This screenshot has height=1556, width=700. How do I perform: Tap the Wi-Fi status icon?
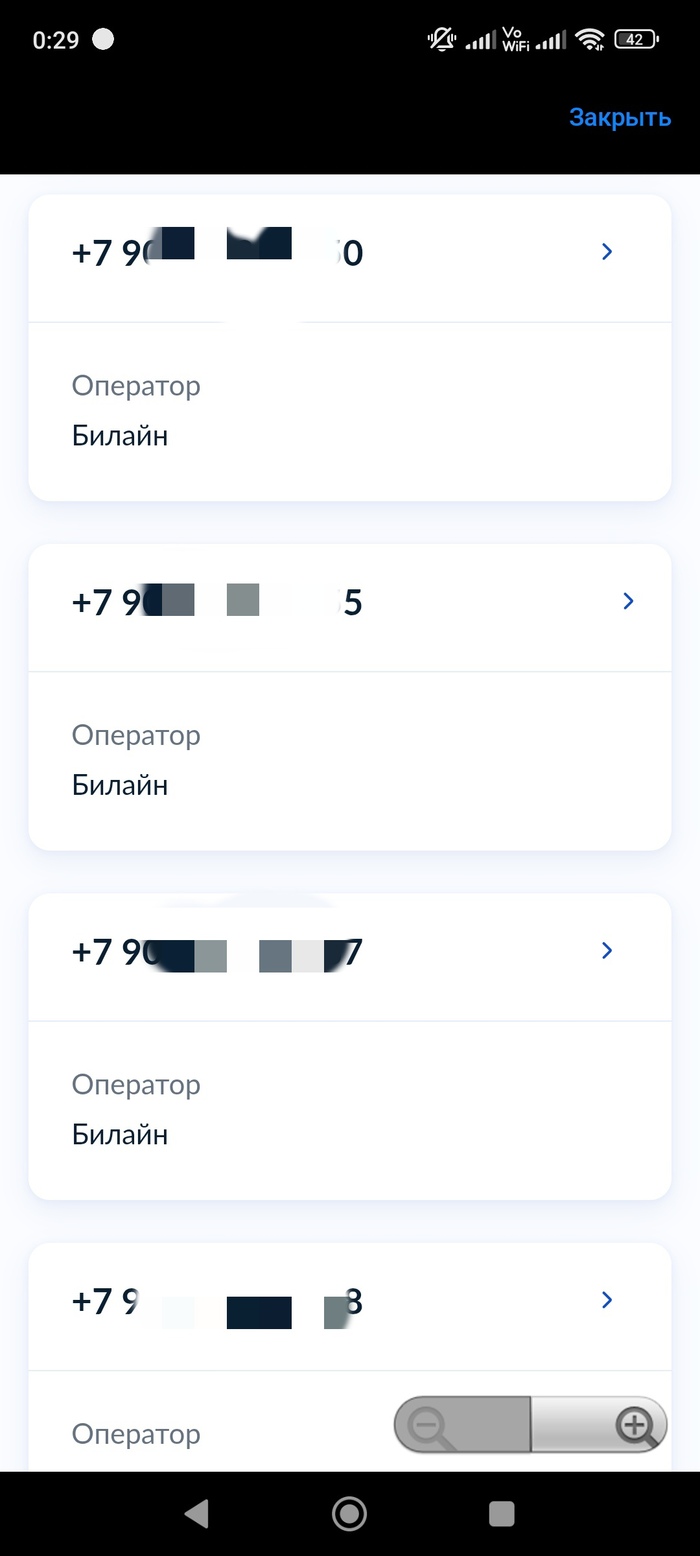point(591,40)
